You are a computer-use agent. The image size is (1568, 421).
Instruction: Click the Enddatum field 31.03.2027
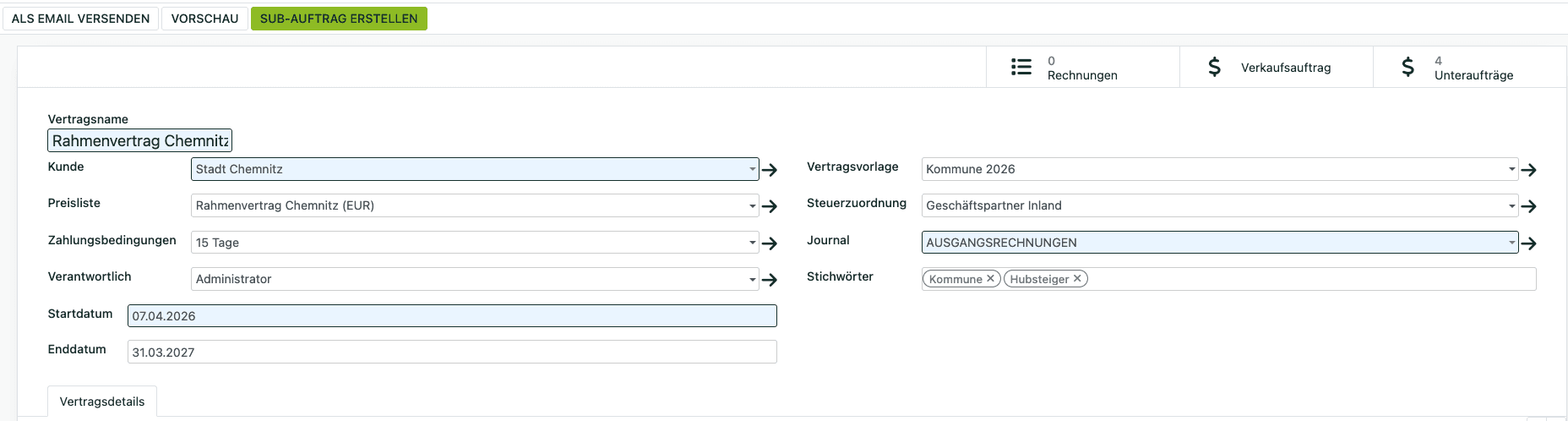tap(452, 353)
